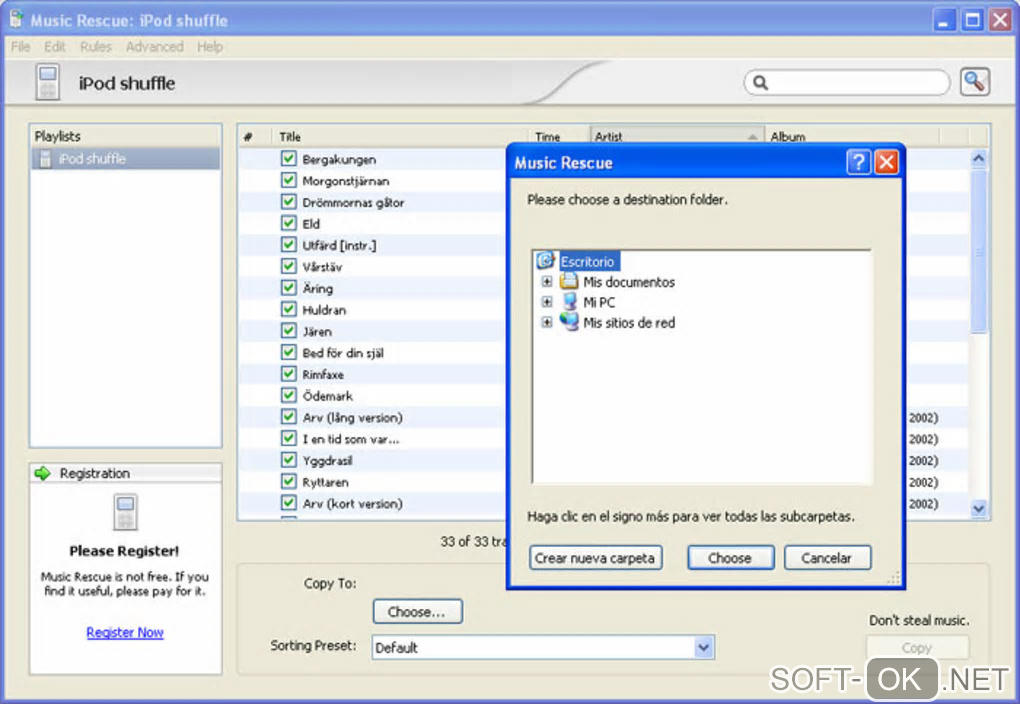
Task: Toggle the Rimfaxe track checkbox
Action: pyautogui.click(x=289, y=373)
